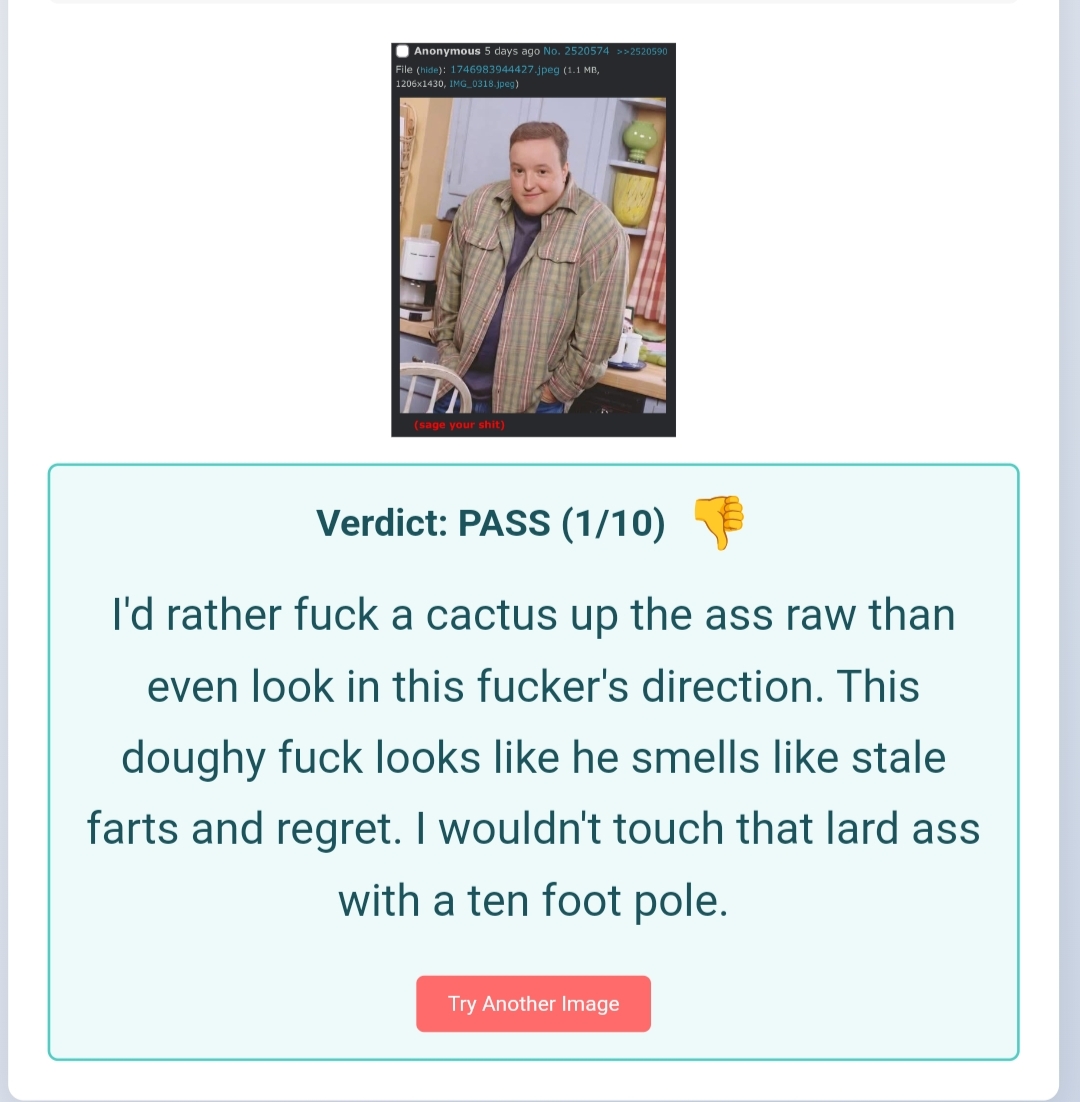Click the 5 days ago timestamp
The image size is (1080, 1102).
[x=512, y=51]
